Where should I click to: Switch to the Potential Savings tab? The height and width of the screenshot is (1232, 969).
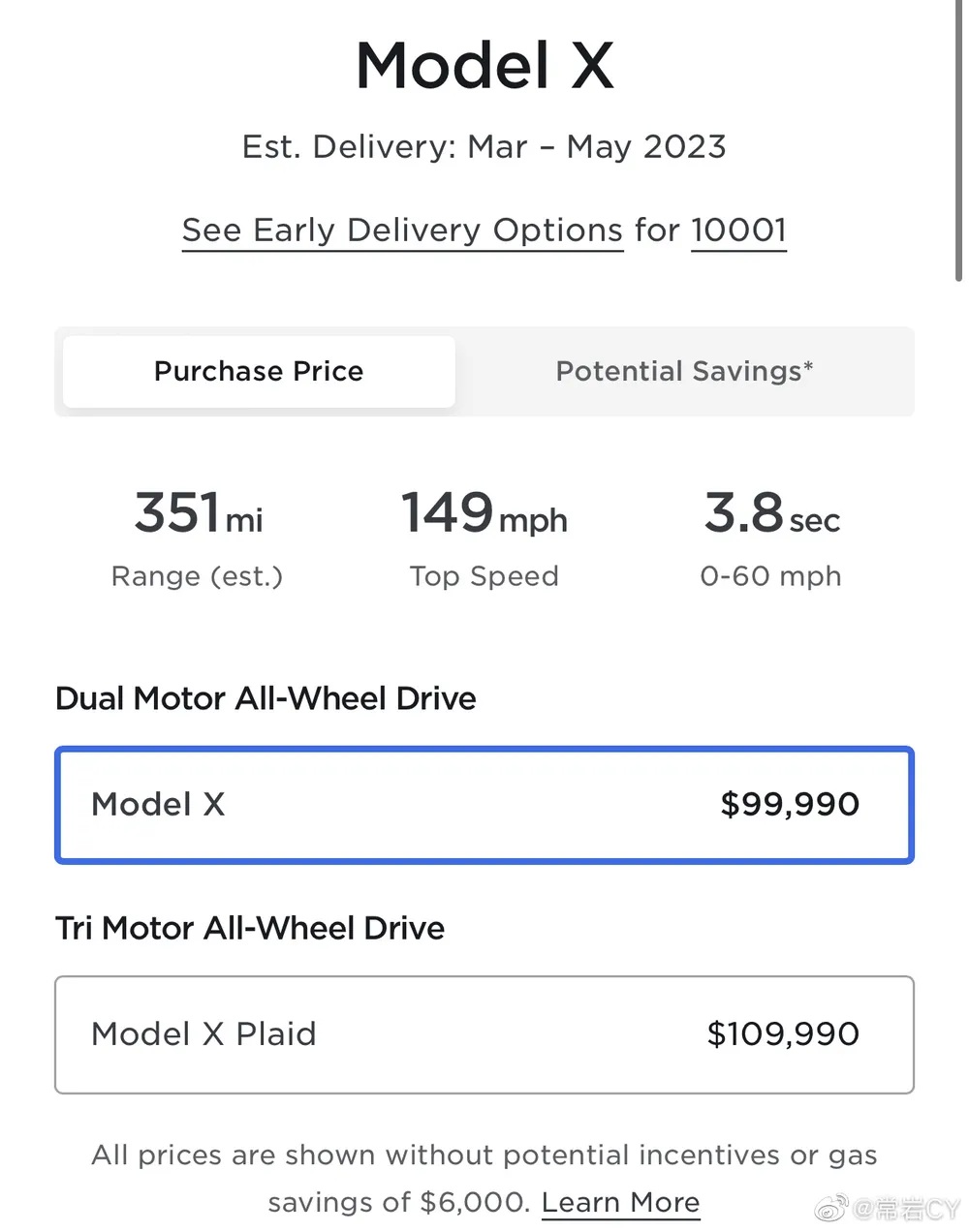coord(684,372)
